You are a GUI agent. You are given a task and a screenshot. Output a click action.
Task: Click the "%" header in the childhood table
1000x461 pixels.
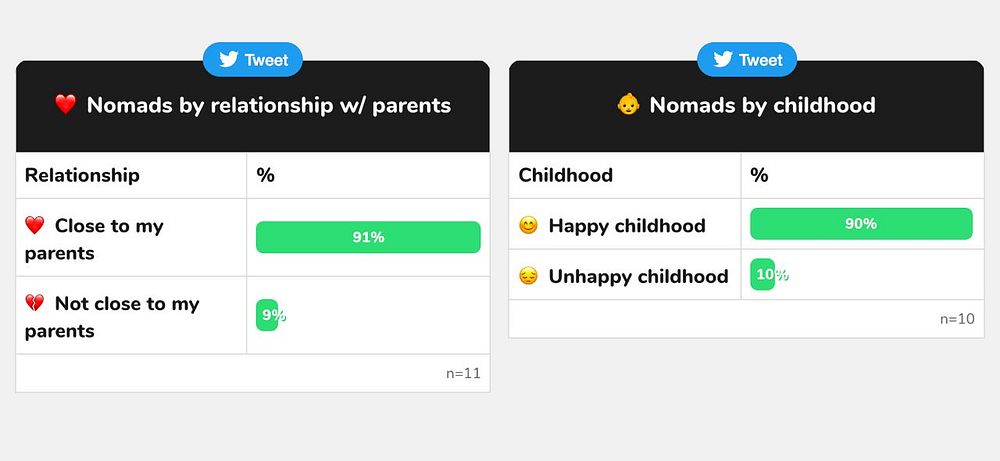(x=759, y=176)
